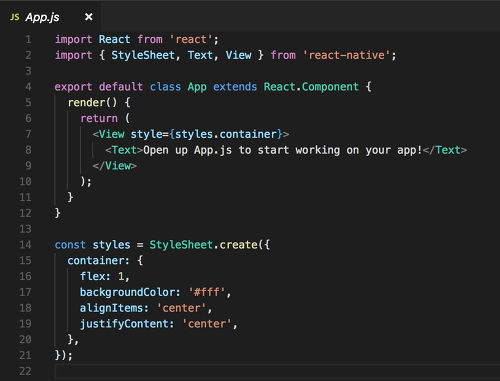This screenshot has width=500, height=381.
Task: Click 'react' string on line 1
Action: 191,39
